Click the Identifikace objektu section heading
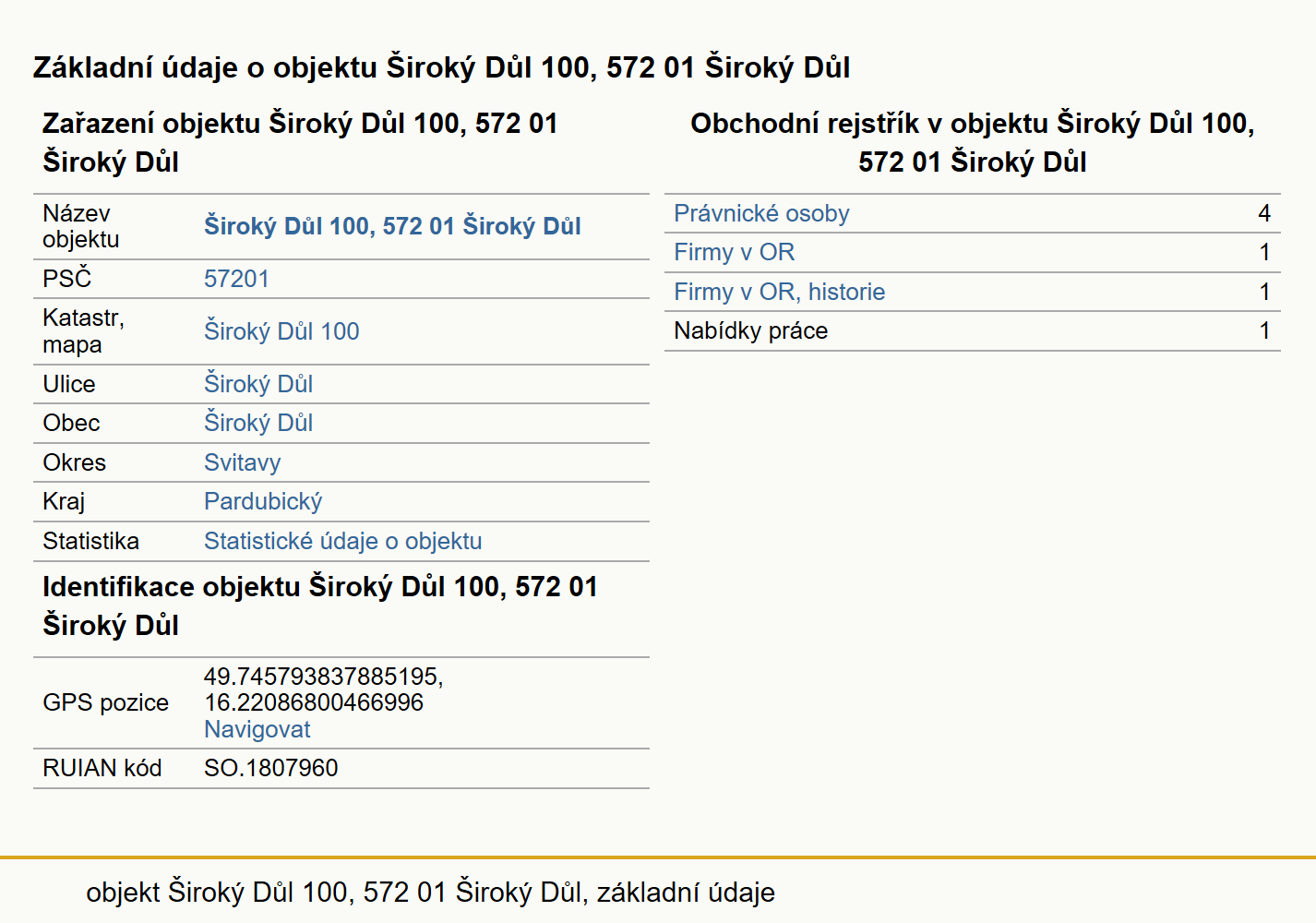Image resolution: width=1316 pixels, height=923 pixels. pyautogui.click(x=320, y=605)
